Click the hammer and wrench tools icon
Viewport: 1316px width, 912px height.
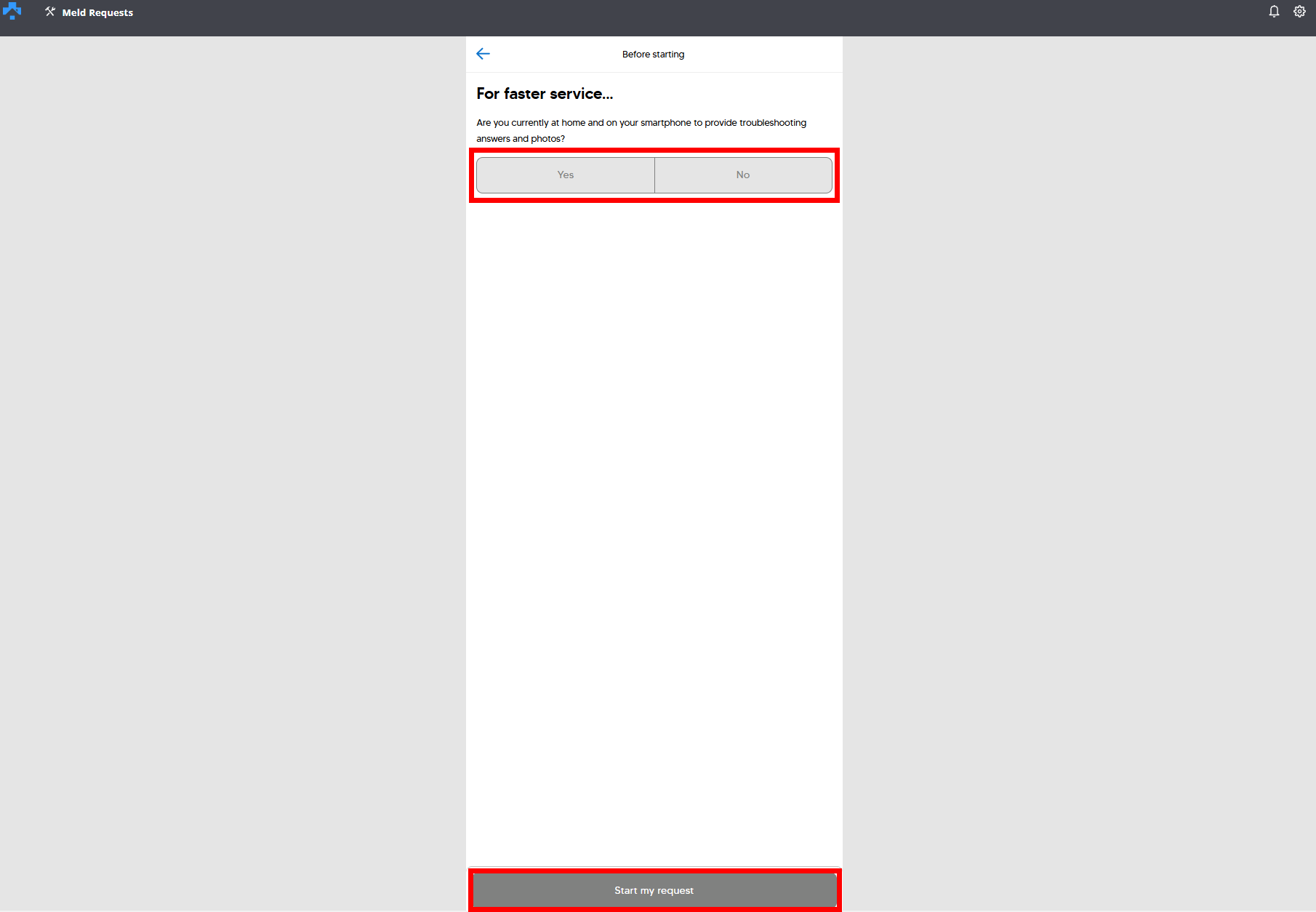(50, 12)
